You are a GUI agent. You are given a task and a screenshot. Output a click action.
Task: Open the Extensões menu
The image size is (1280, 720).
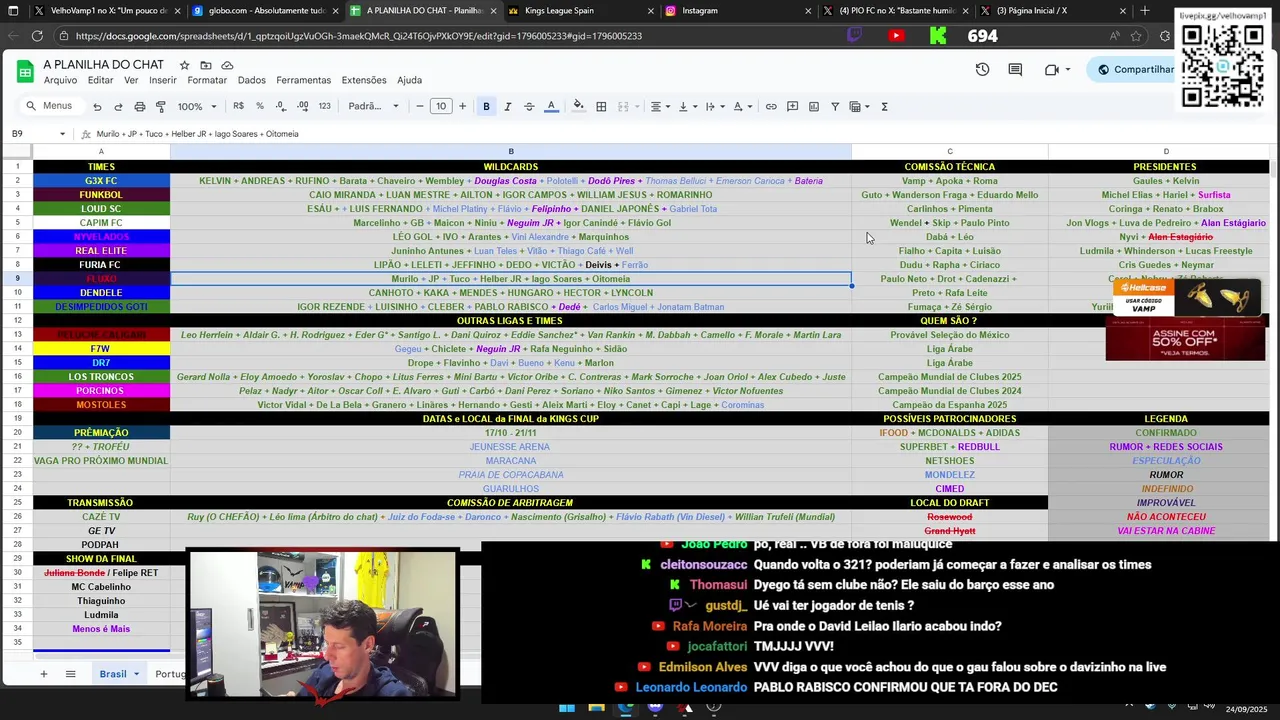click(364, 80)
